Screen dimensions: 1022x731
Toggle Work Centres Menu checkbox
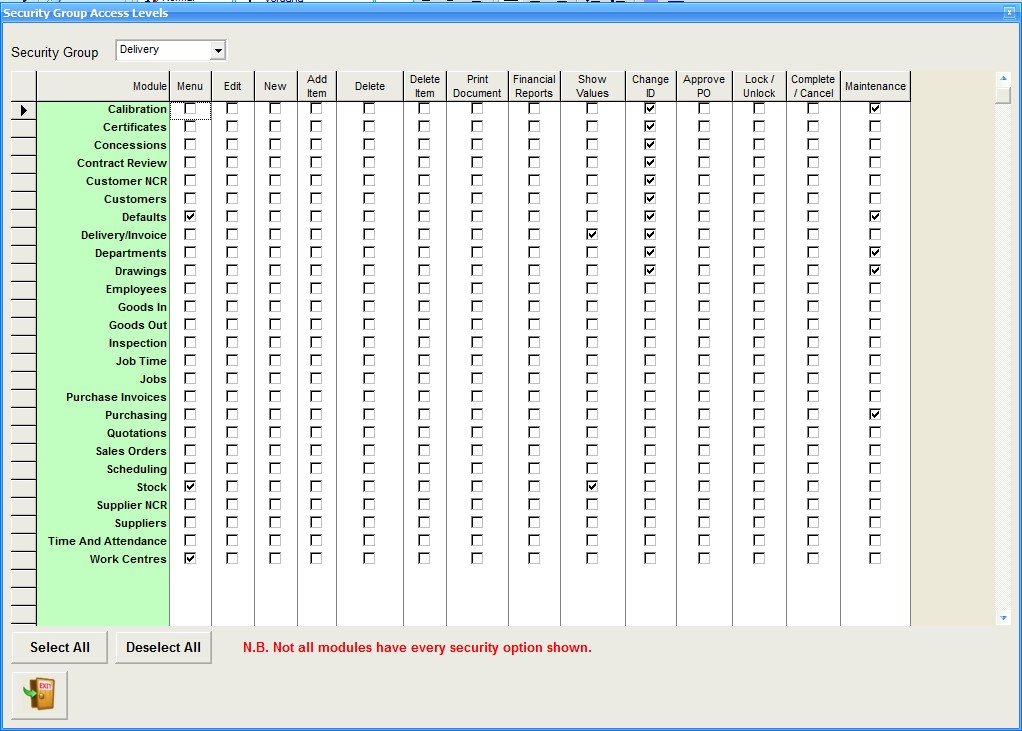[x=190, y=559]
